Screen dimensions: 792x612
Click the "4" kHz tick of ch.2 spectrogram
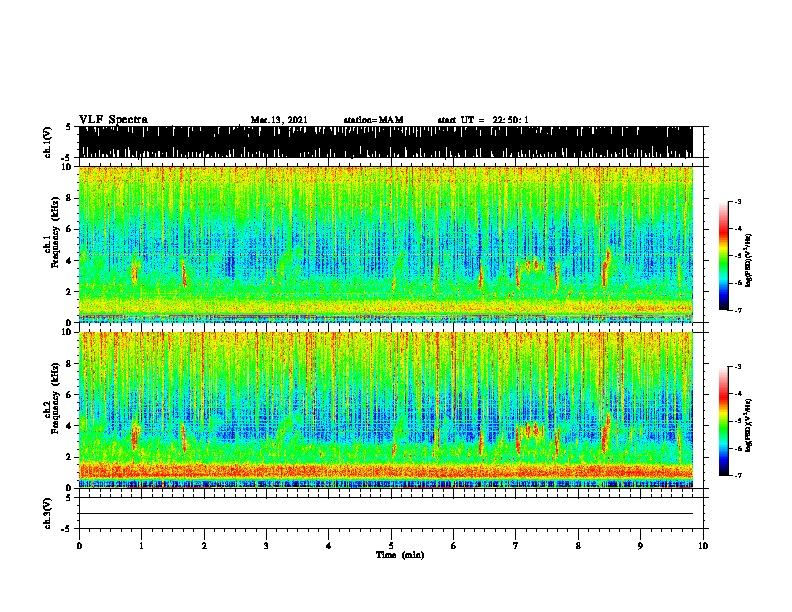click(70, 426)
